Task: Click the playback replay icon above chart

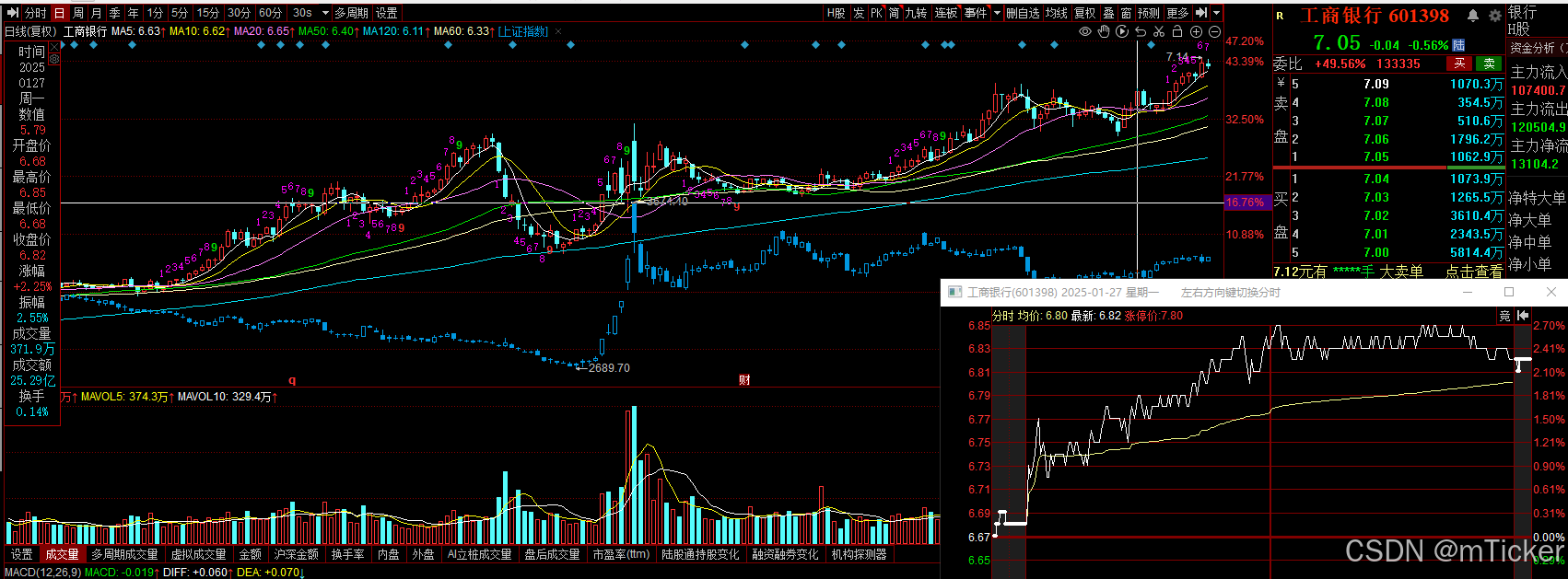Action: click(1122, 31)
